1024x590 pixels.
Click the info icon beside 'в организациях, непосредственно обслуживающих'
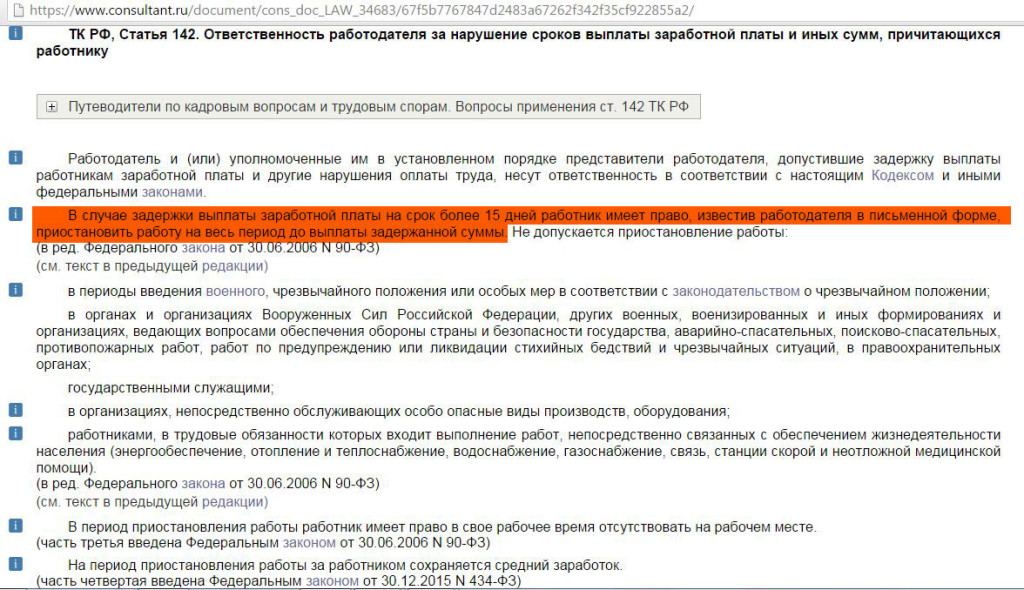click(x=16, y=410)
